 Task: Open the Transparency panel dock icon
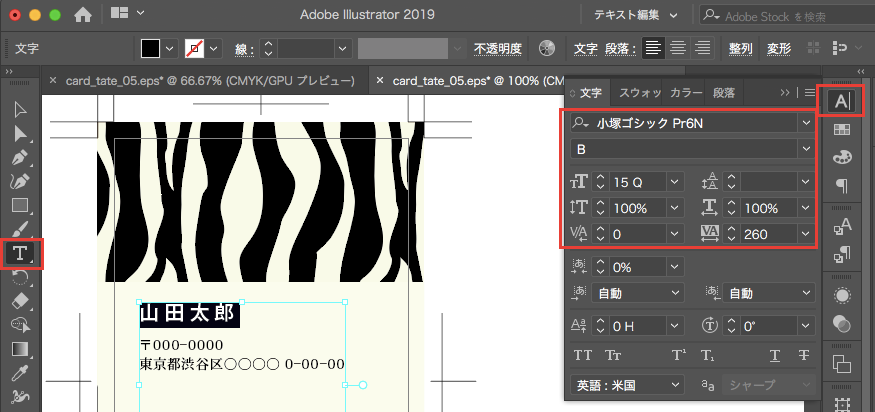click(x=842, y=323)
